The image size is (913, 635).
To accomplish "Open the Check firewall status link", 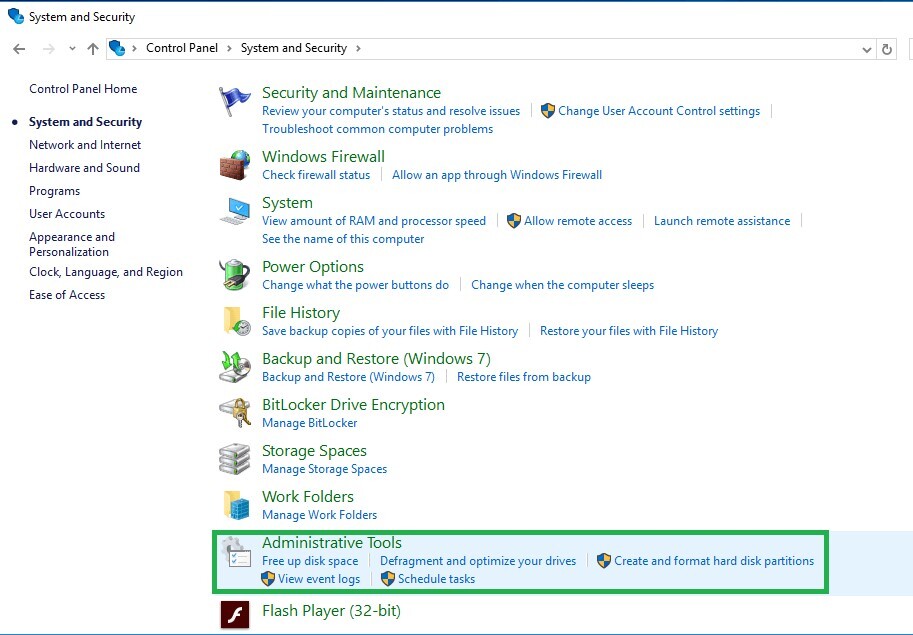I will click(x=316, y=175).
